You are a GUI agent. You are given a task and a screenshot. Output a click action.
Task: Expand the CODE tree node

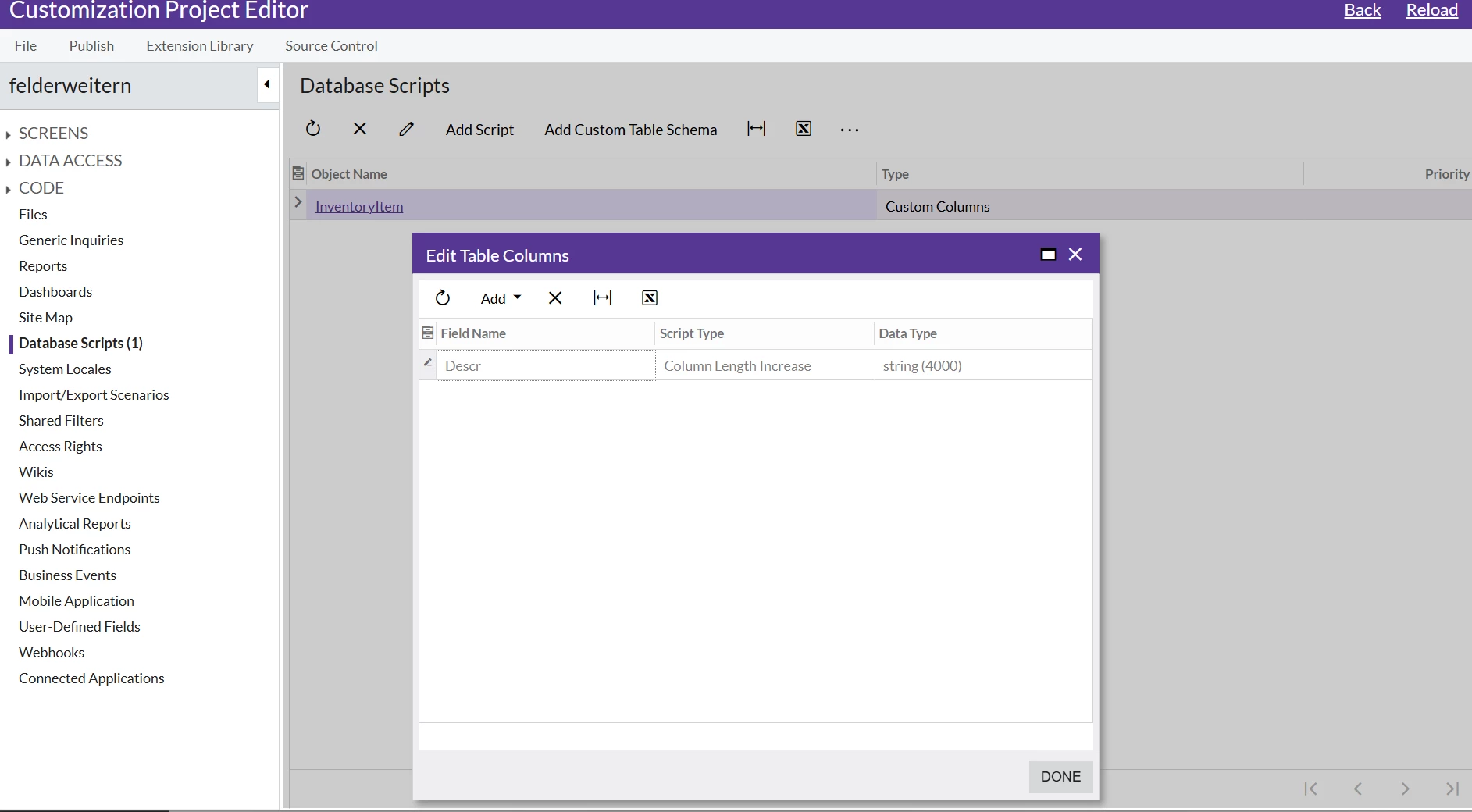(x=8, y=190)
